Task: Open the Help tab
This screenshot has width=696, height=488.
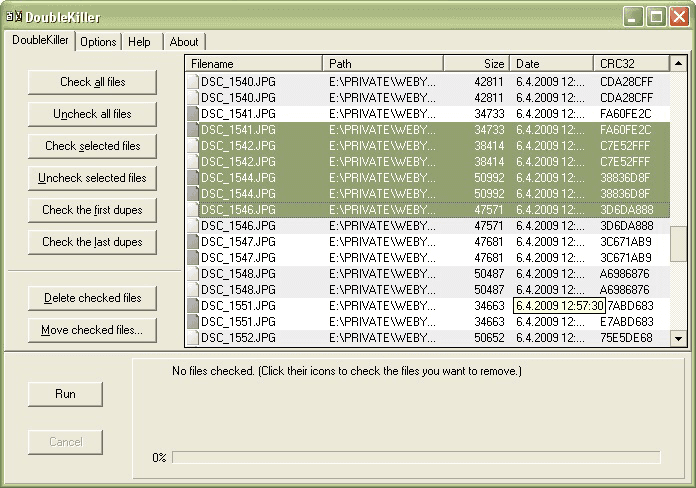Action: pos(139,42)
